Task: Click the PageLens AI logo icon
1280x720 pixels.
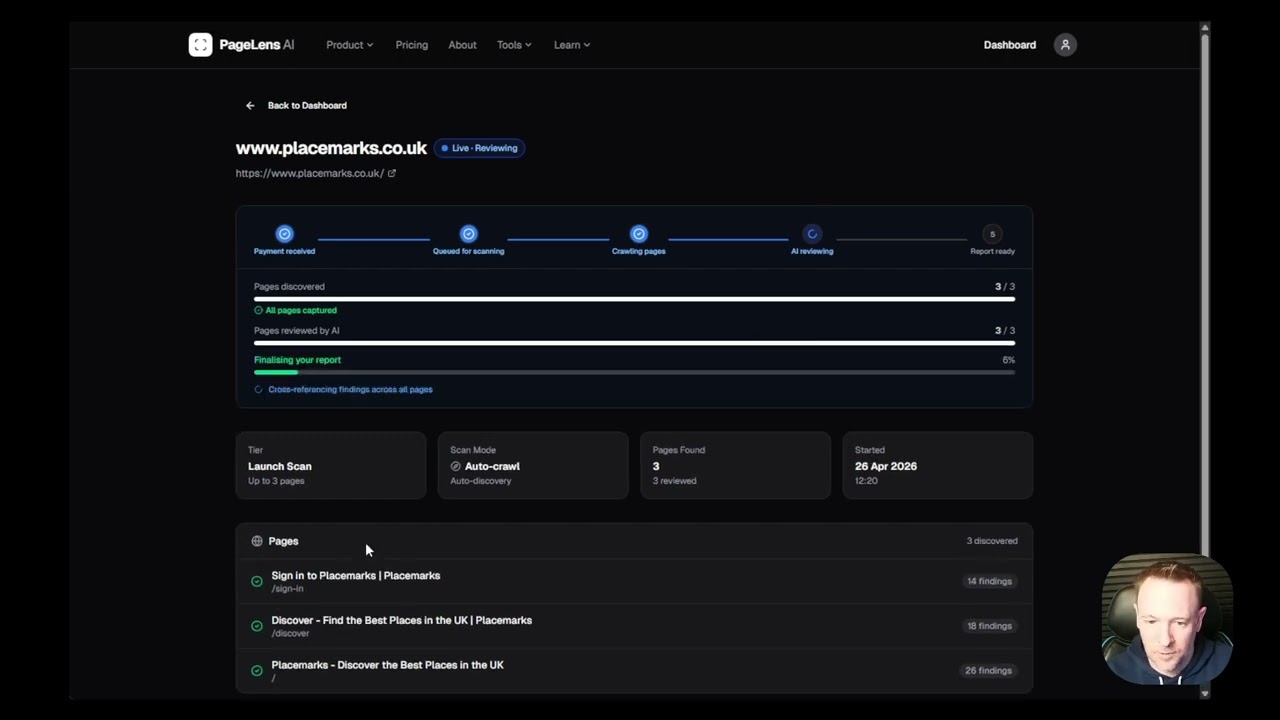Action: coord(200,44)
